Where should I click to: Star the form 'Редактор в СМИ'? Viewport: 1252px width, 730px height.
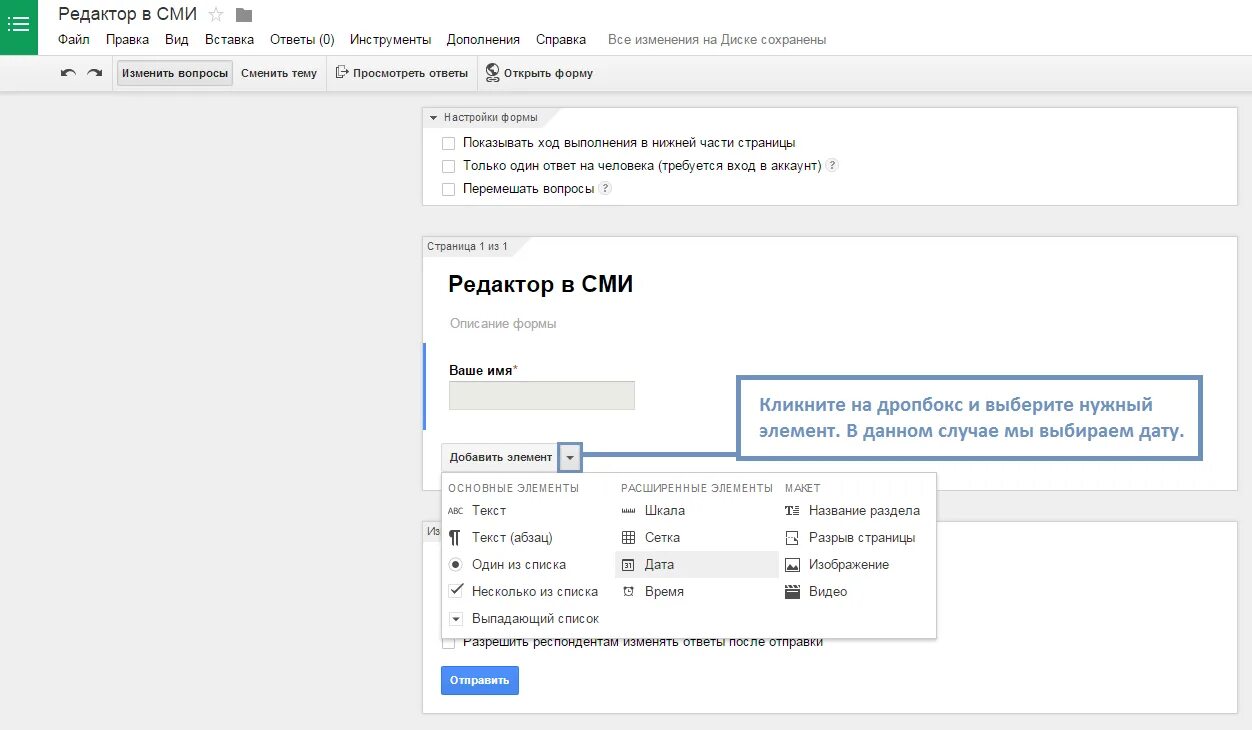tap(216, 14)
